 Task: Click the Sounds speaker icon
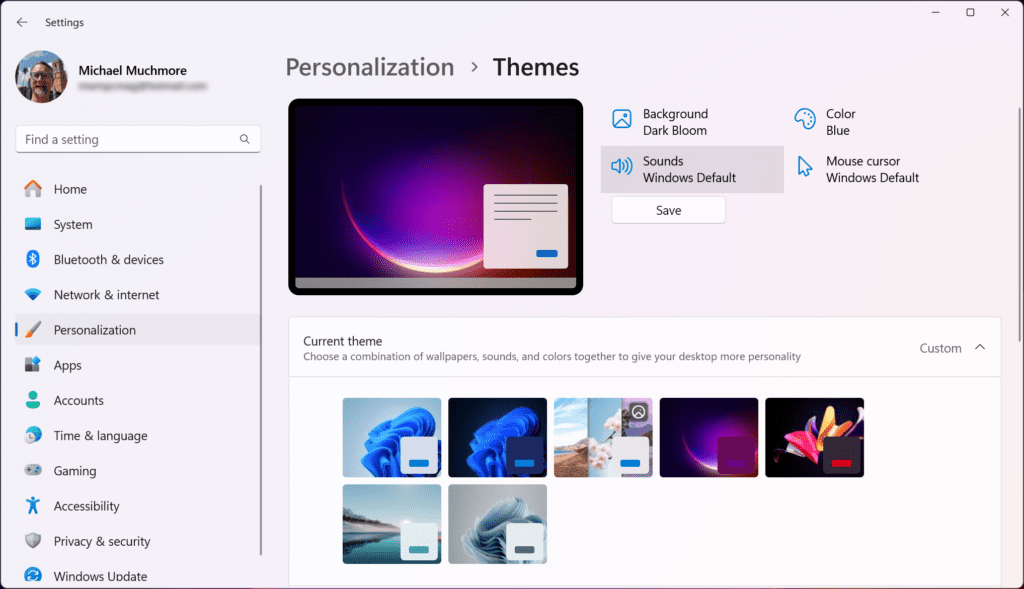622,167
